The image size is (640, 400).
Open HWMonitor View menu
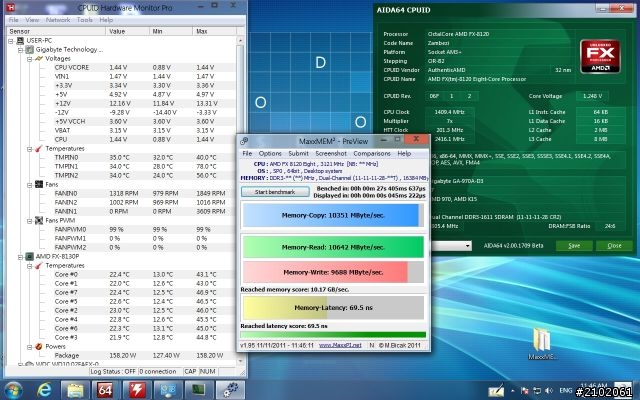32,20
